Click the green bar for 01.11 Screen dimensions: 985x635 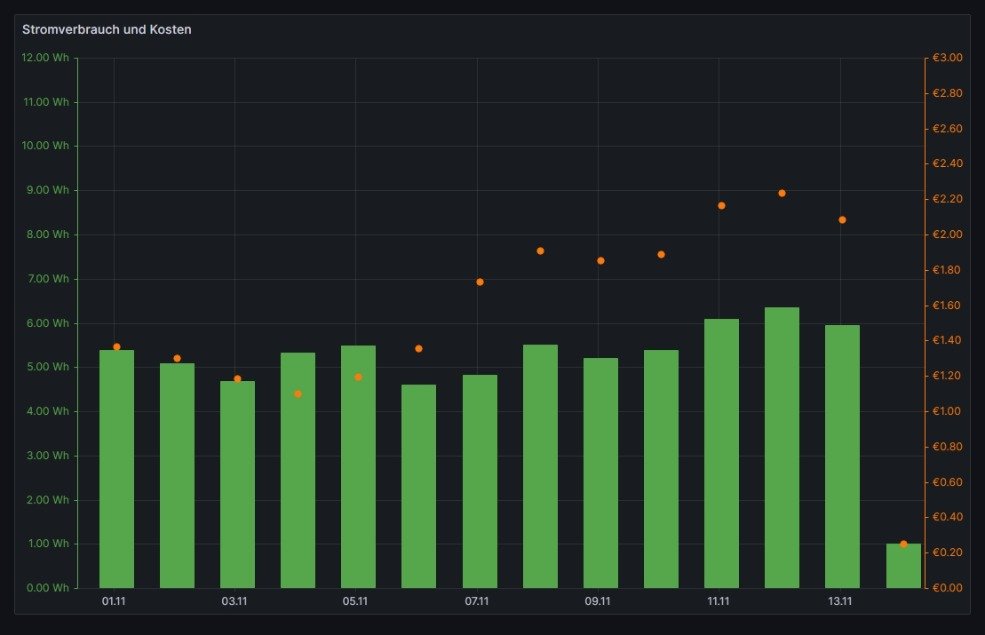(116, 470)
